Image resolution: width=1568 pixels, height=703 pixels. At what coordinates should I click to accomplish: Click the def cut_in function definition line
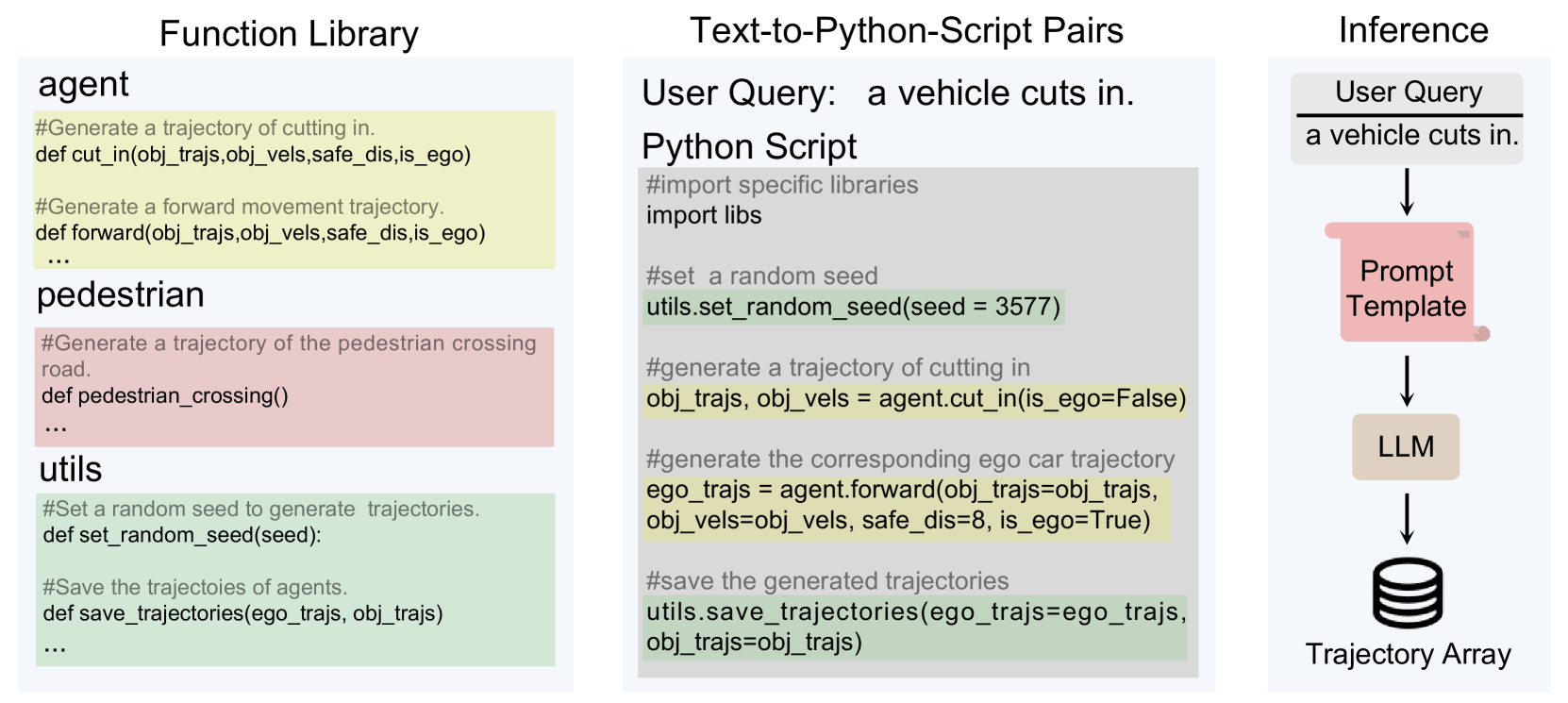point(253,155)
